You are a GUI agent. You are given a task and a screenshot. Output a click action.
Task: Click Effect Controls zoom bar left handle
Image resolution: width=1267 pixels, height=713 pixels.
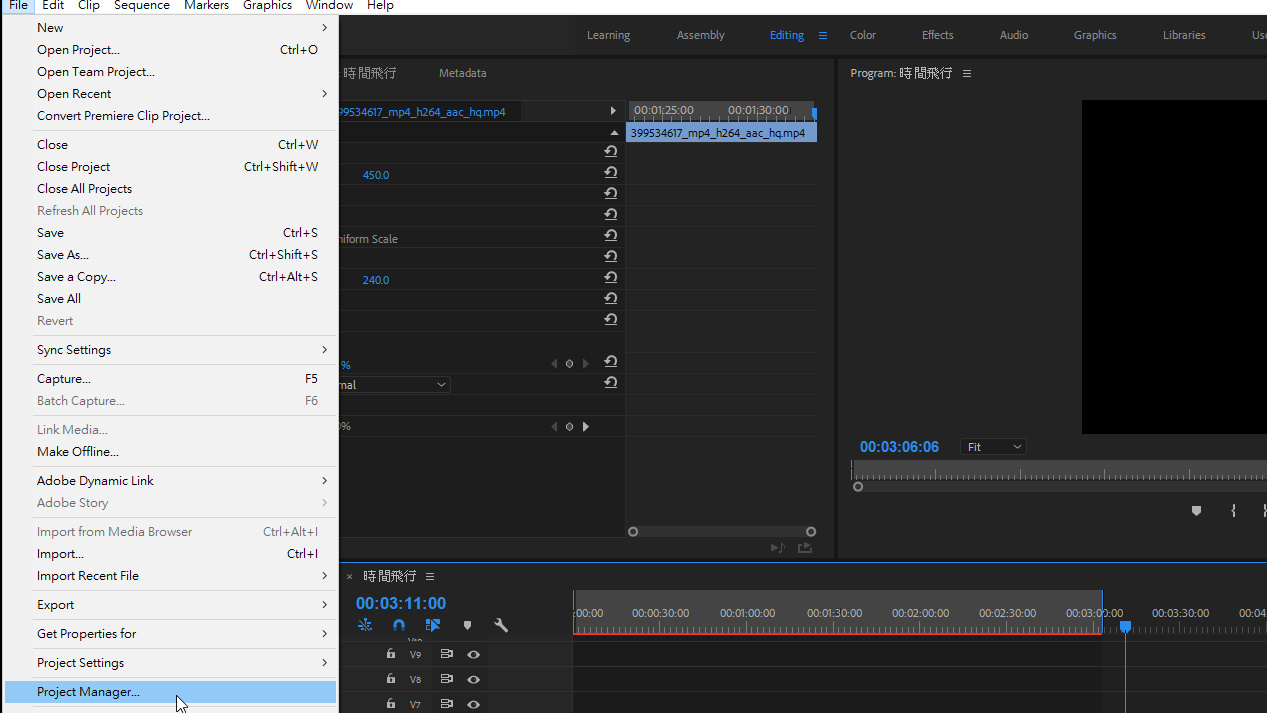[633, 532]
